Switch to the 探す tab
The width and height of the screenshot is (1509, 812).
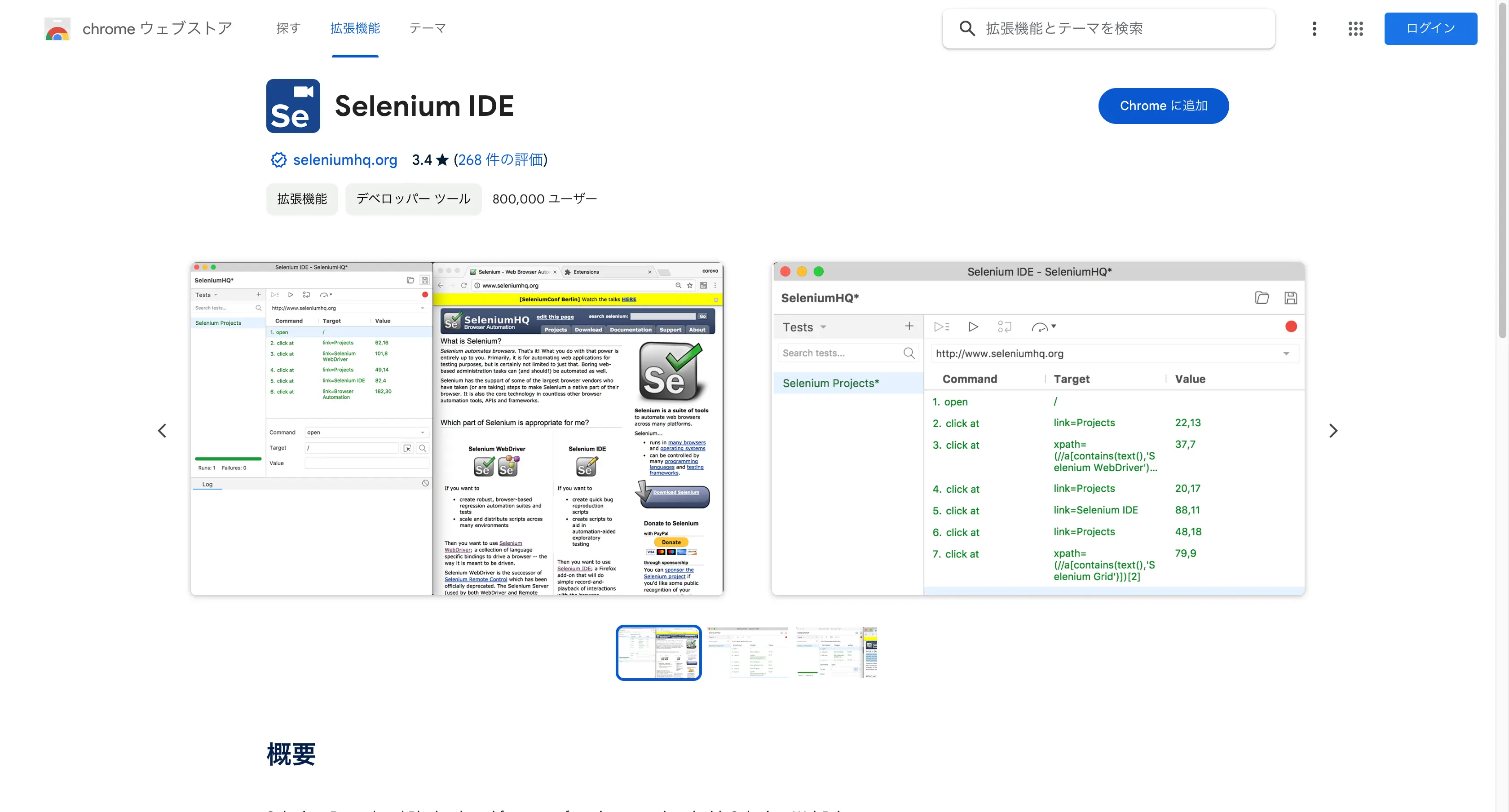(x=288, y=28)
